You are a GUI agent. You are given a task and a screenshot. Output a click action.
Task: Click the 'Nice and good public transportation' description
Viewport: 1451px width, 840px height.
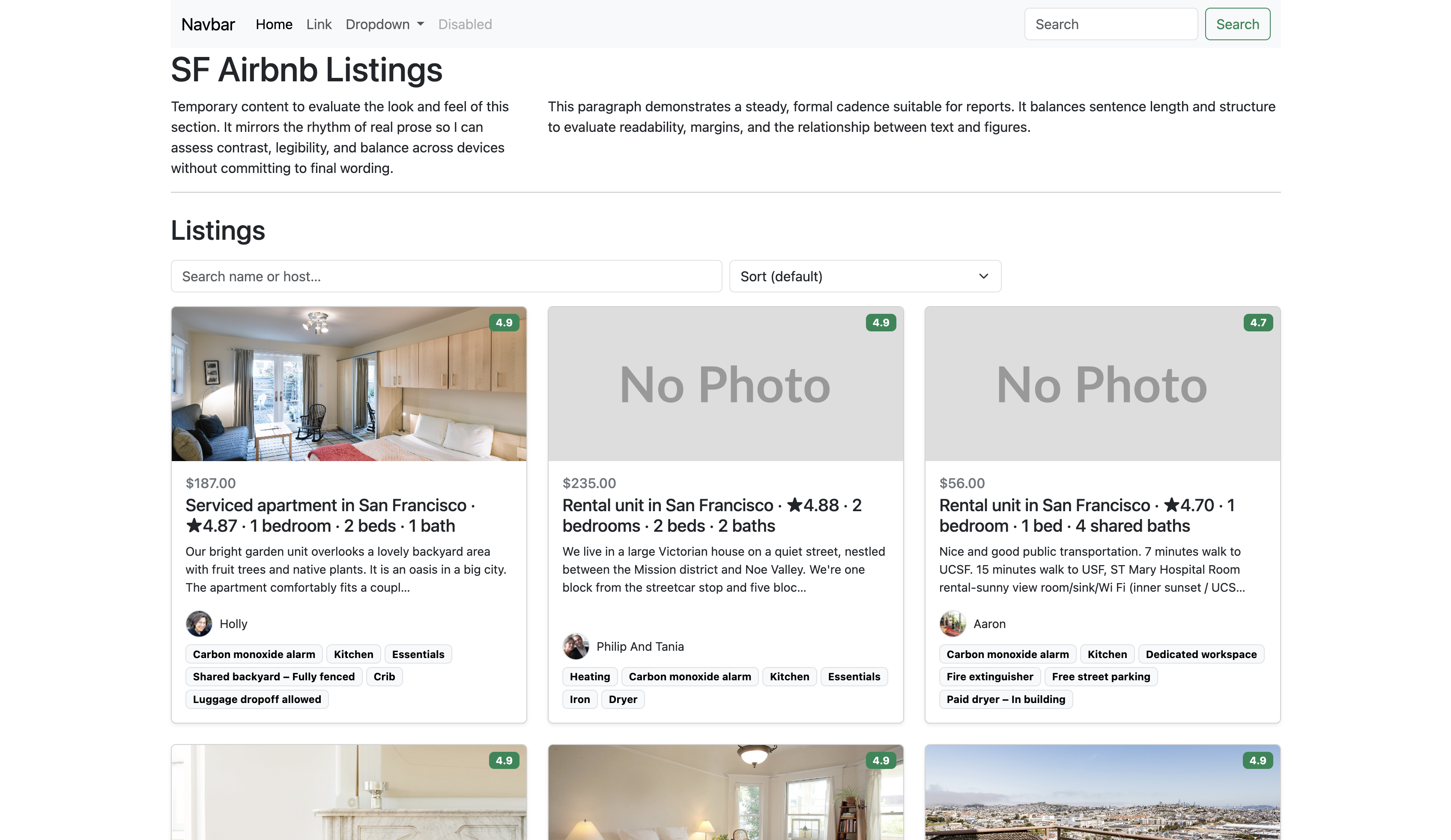click(x=1092, y=569)
